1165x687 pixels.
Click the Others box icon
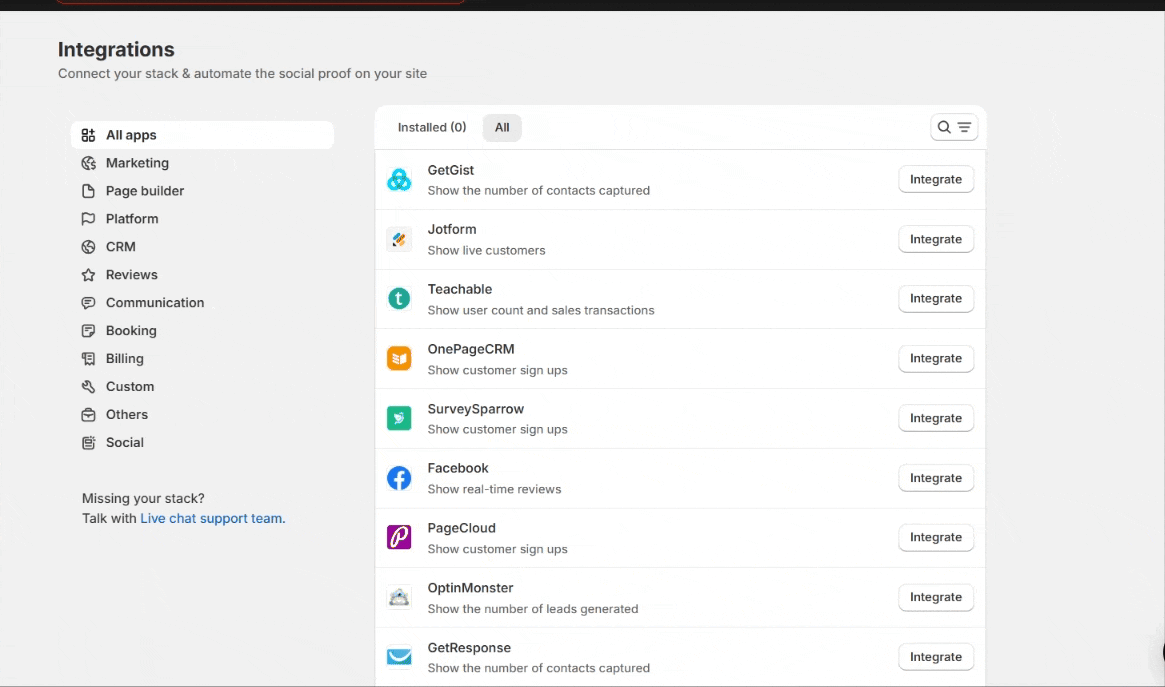click(88, 414)
